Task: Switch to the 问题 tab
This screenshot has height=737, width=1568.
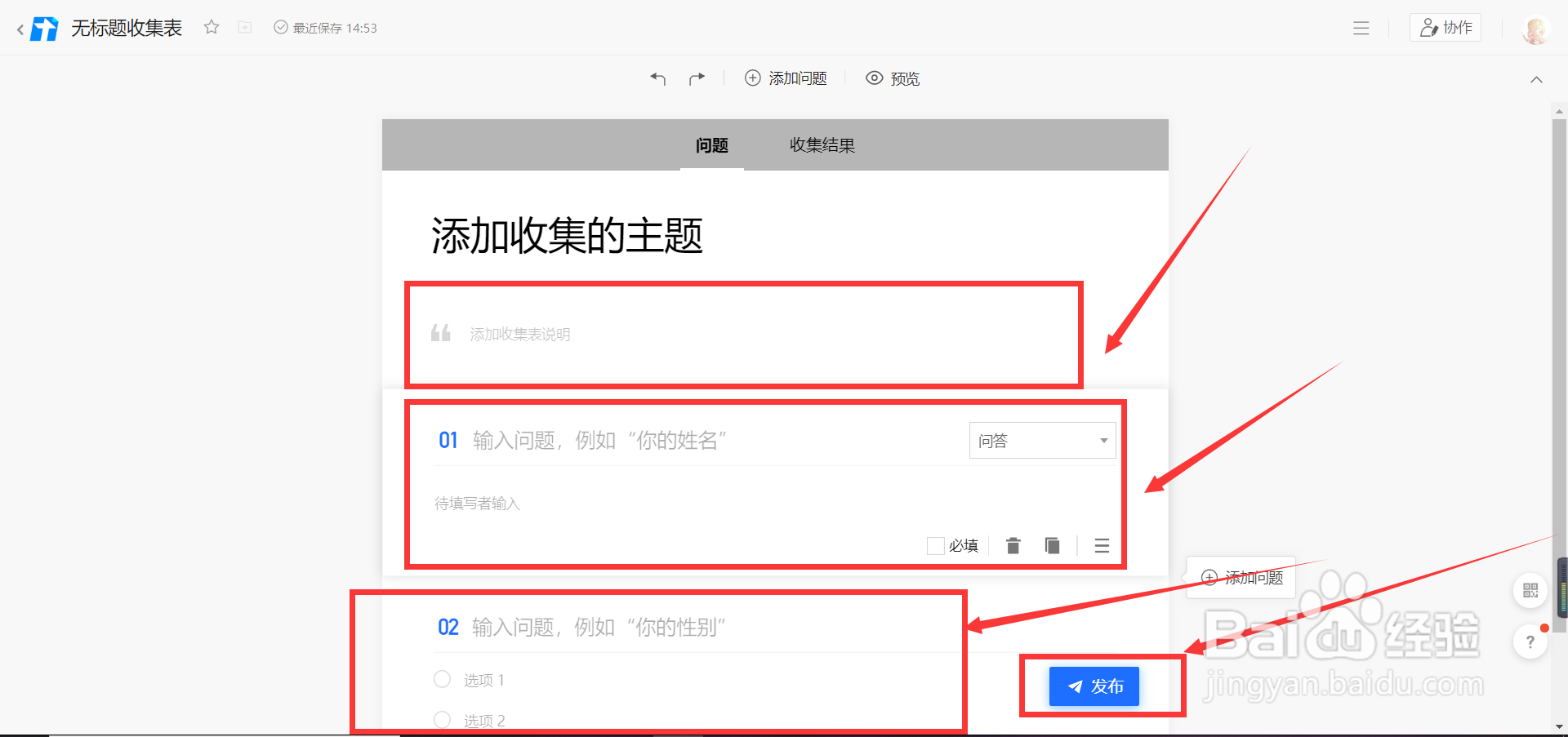Action: click(711, 145)
